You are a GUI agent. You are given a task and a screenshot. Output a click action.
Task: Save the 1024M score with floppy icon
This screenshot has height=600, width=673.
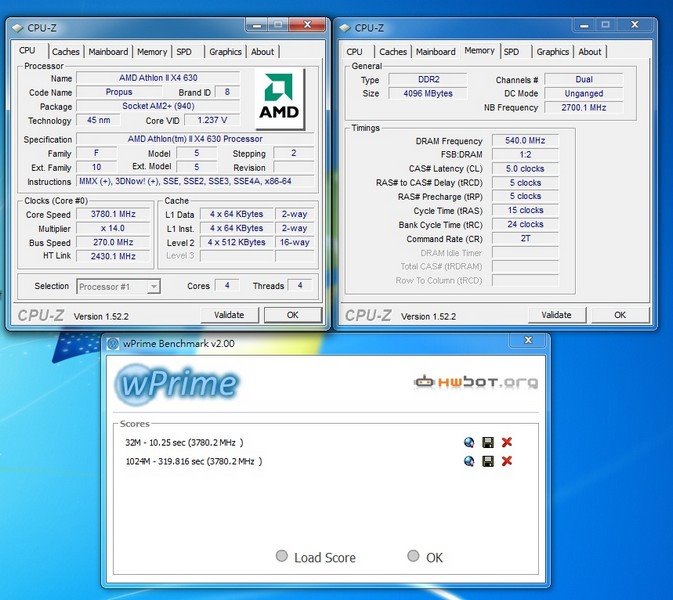[x=488, y=461]
